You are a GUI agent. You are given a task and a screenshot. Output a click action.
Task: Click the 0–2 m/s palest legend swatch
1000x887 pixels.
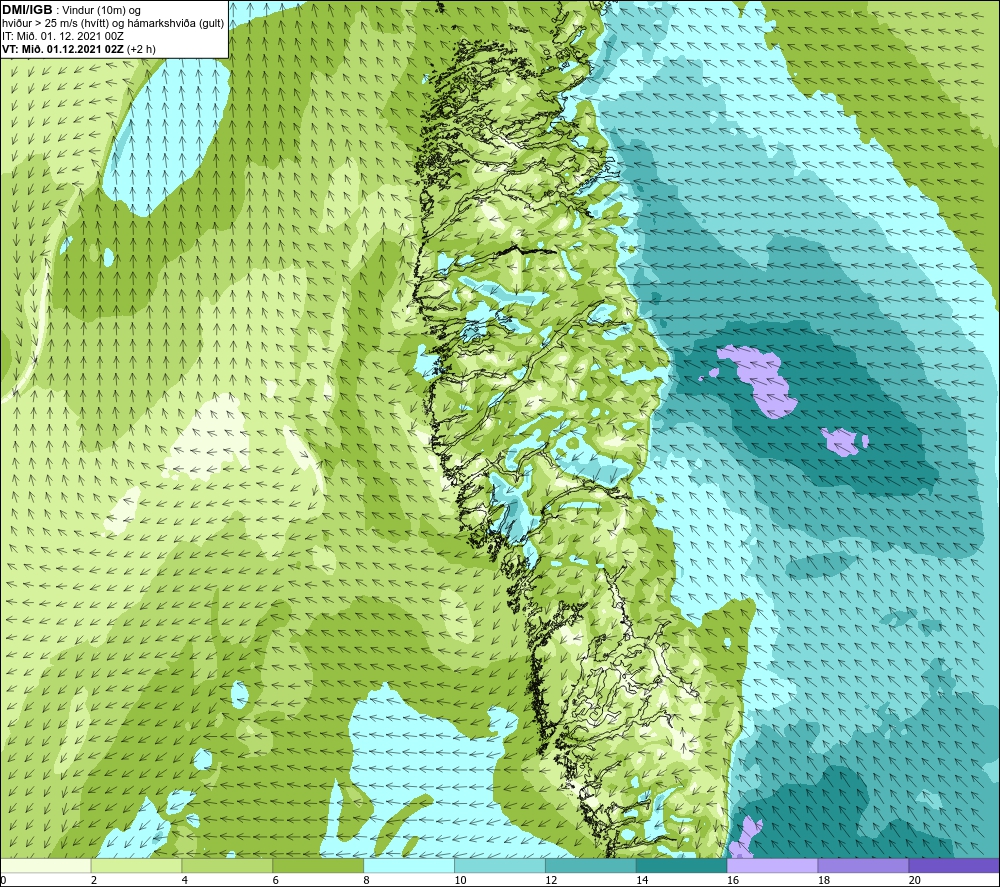coord(46,865)
